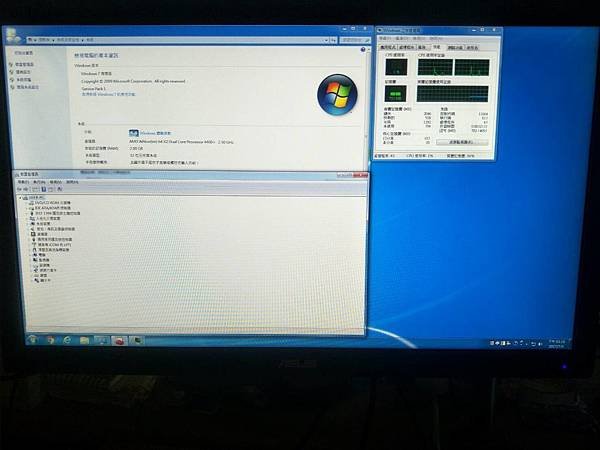
Task: Click the physical memory usage history graph
Action: pyautogui.click(x=452, y=94)
